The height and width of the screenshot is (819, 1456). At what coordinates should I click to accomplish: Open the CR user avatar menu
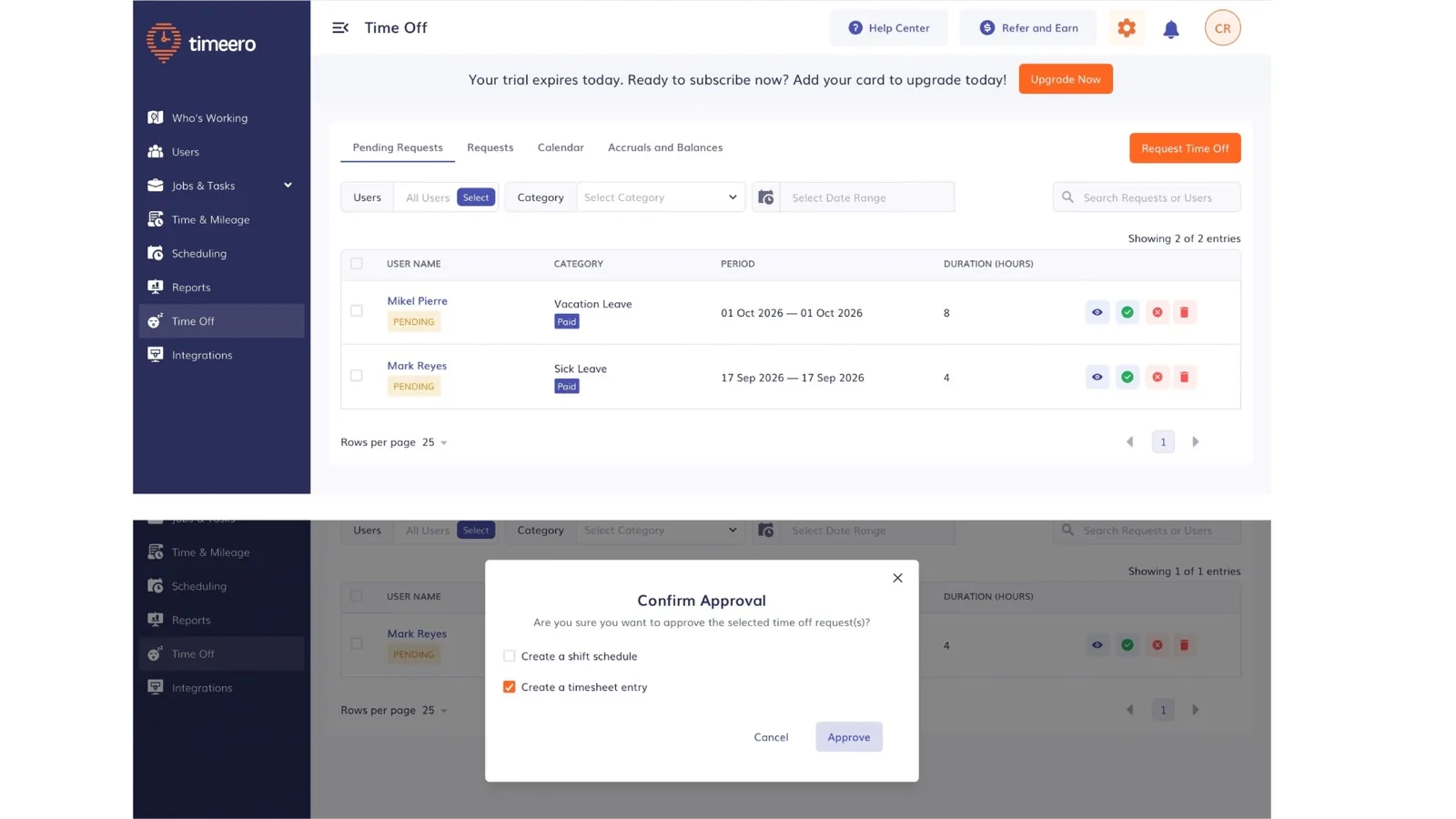point(1222,28)
